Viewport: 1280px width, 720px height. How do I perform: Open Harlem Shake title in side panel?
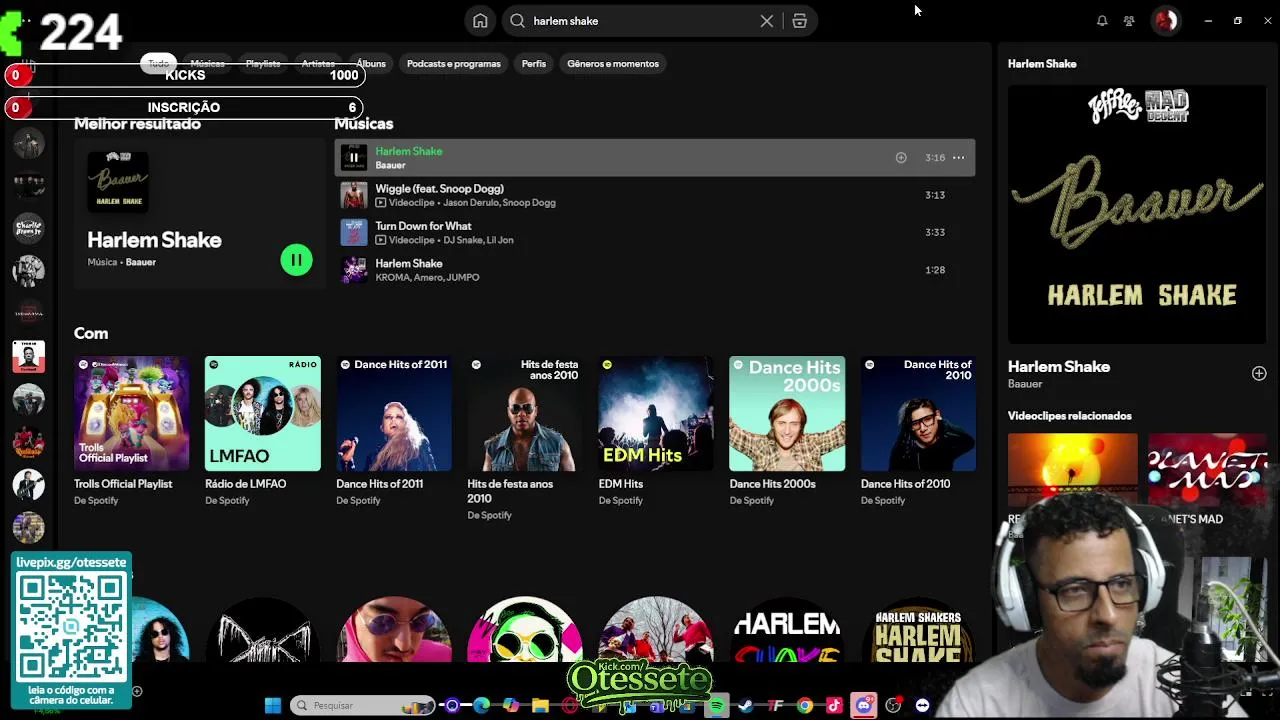(x=1059, y=367)
